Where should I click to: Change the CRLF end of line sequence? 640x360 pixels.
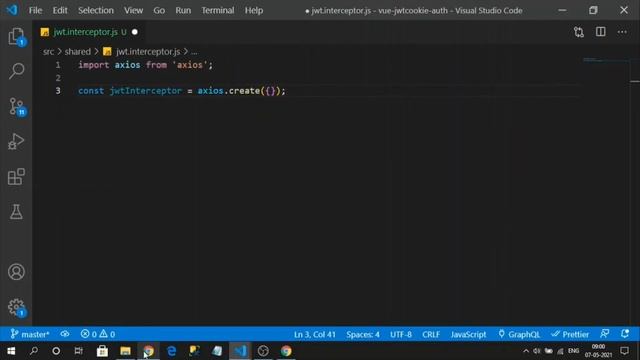coord(431,334)
